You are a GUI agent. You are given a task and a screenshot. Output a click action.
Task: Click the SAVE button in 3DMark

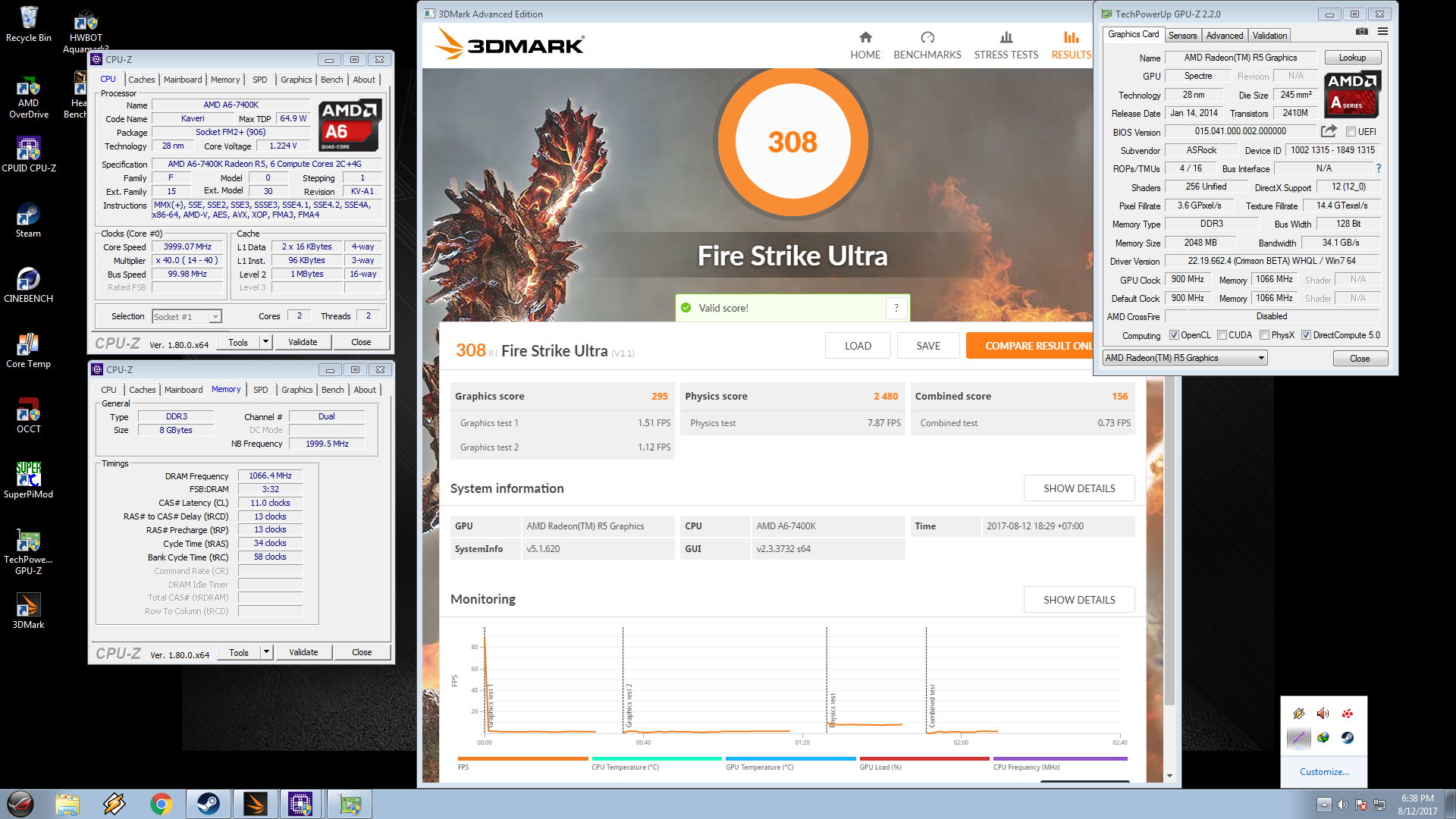[x=928, y=346]
